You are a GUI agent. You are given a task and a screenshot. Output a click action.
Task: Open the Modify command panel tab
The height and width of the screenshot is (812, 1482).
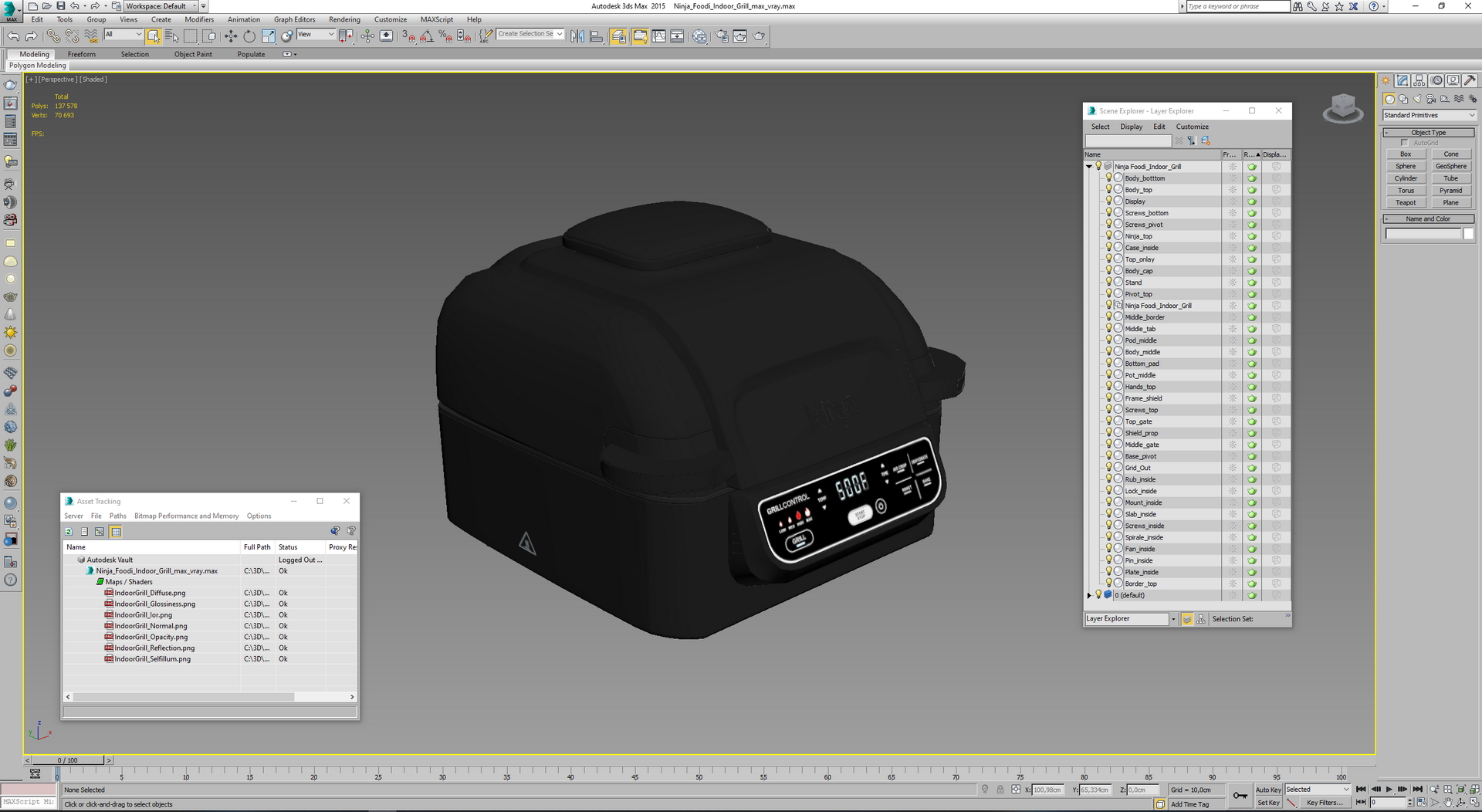(x=1403, y=80)
